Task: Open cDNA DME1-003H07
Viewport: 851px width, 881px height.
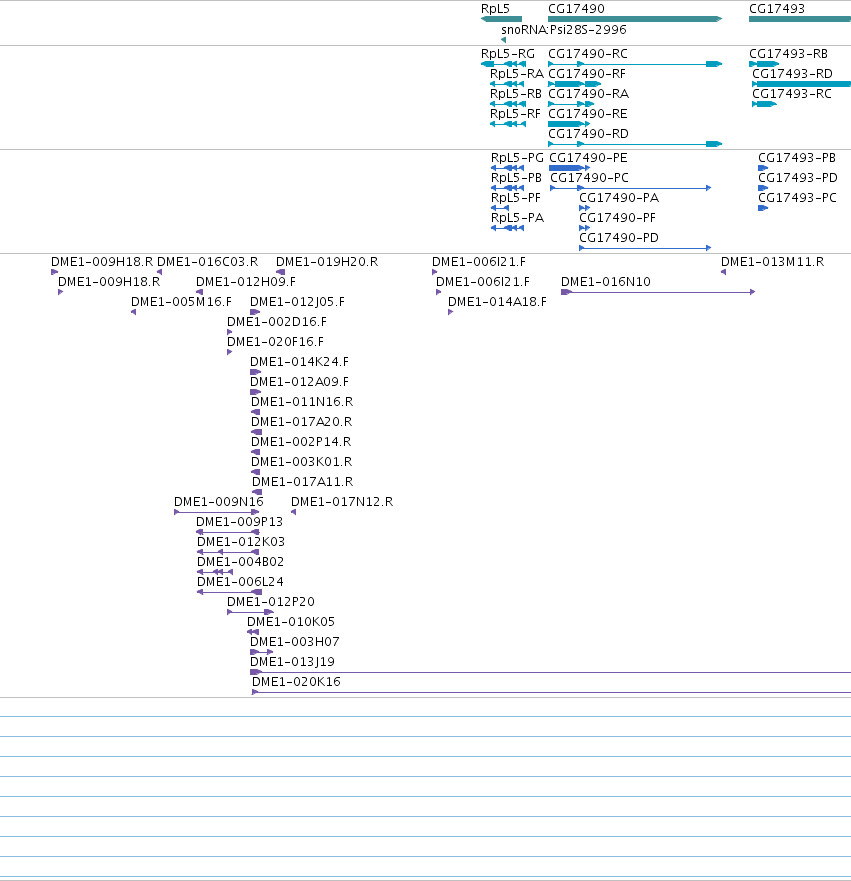Action: [x=261, y=652]
